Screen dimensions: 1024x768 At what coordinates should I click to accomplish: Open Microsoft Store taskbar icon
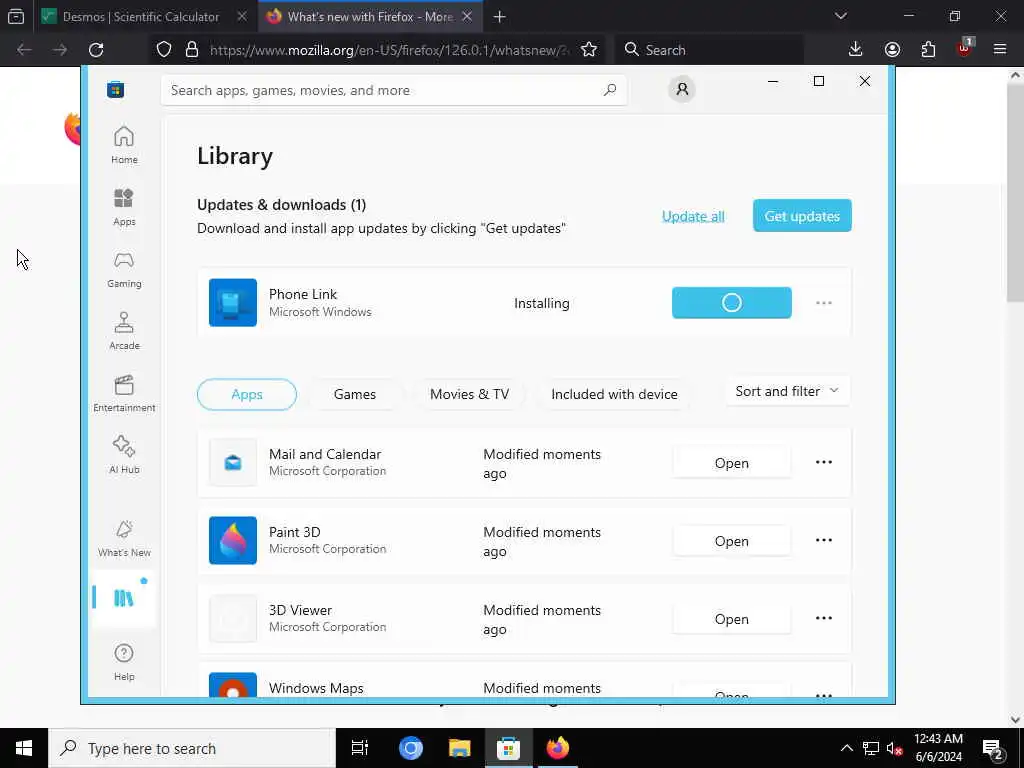point(508,748)
